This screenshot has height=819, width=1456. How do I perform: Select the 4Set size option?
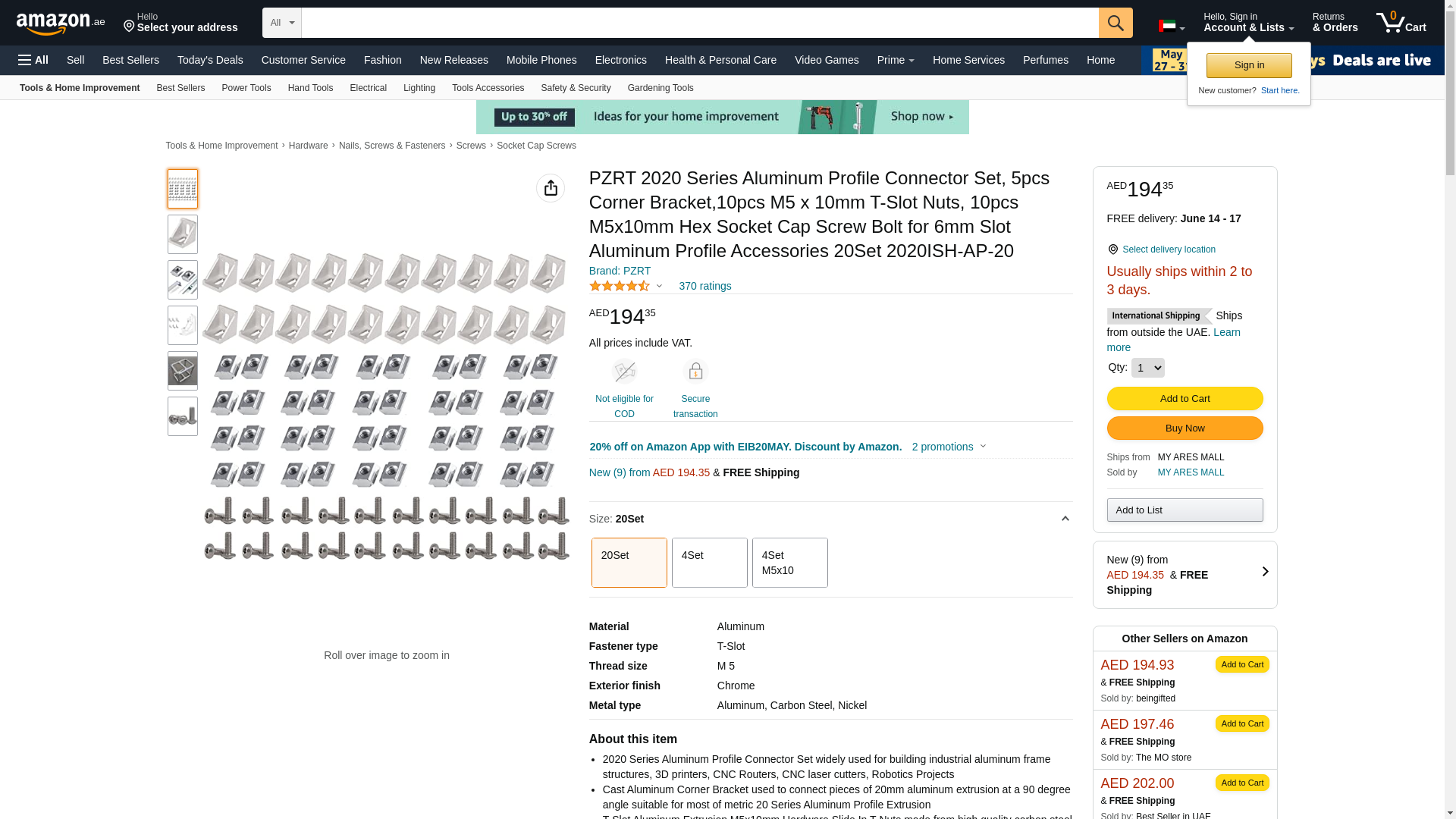pos(709,563)
